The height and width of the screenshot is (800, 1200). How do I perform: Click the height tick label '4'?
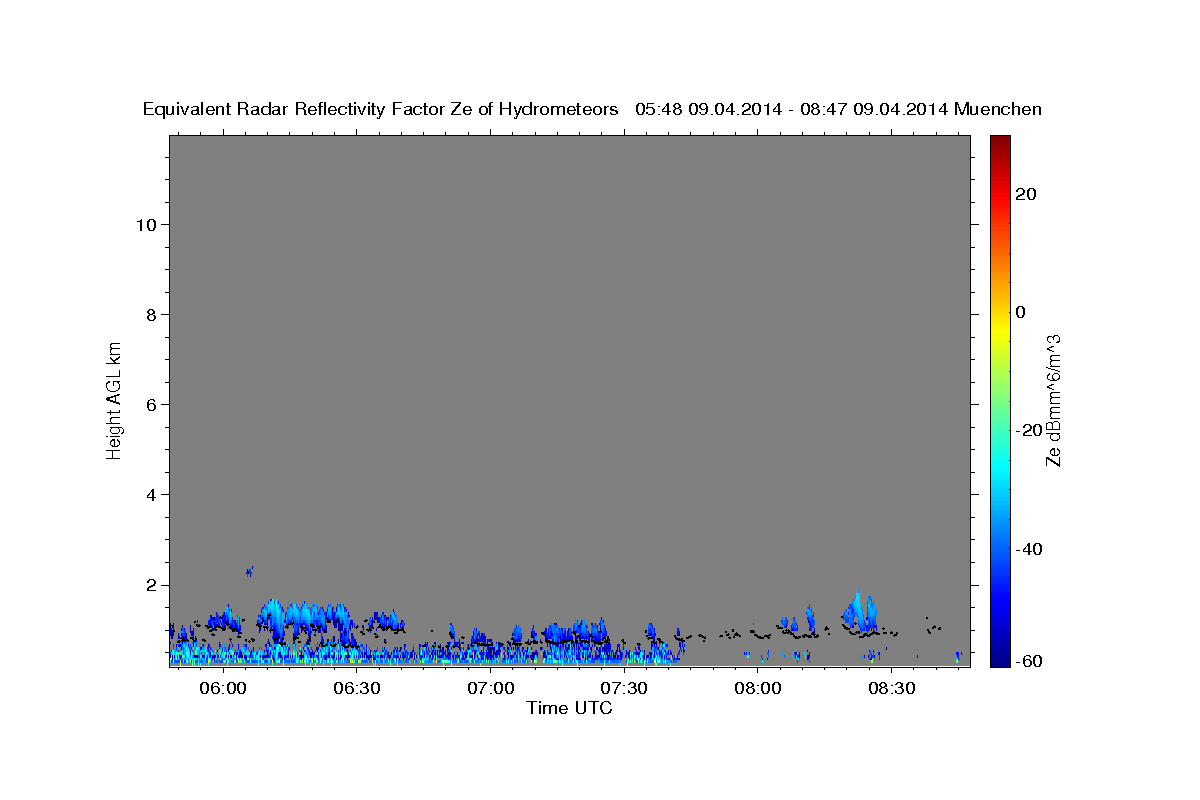[150, 494]
